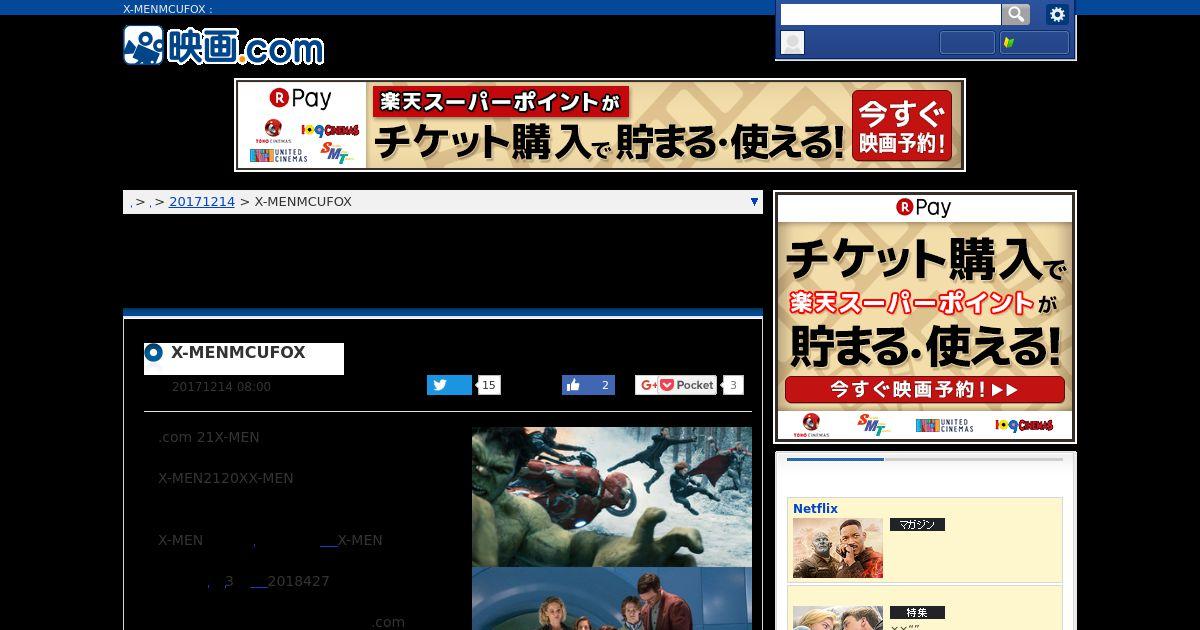Click the blank button left of the leaf button
The image size is (1200, 630).
click(x=967, y=42)
